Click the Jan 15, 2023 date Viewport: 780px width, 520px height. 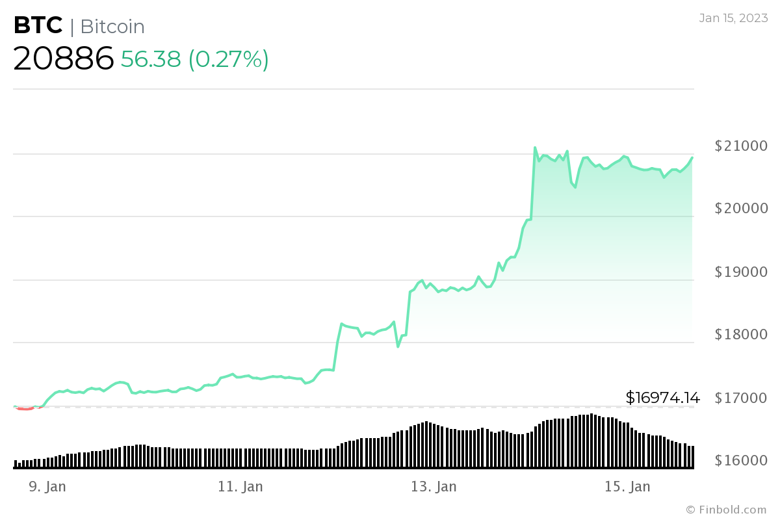[x=733, y=17]
